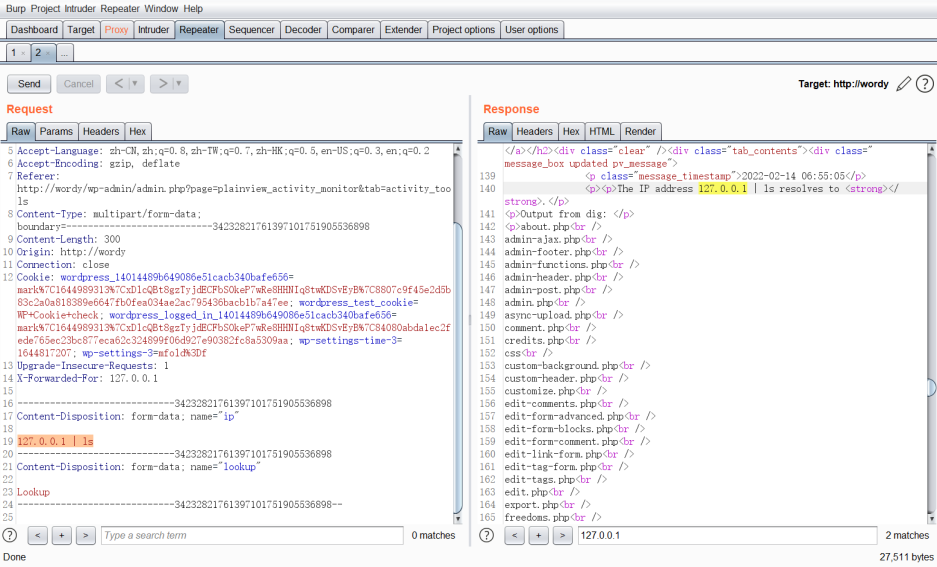
Task: Click the response vertical scrollbar thumb
Action: click(x=932, y=387)
